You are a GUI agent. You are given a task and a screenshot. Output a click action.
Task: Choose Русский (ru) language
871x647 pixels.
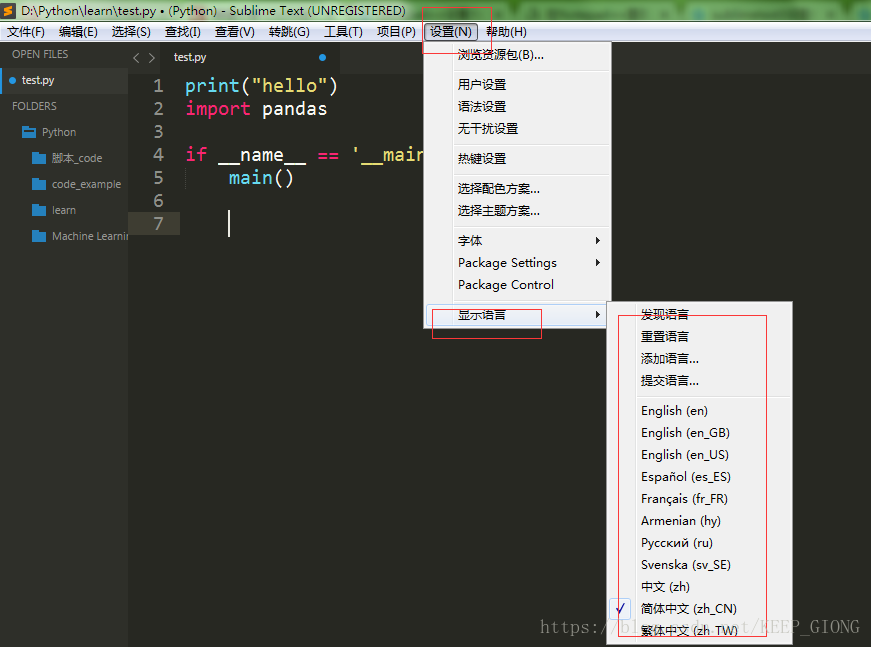(699, 543)
